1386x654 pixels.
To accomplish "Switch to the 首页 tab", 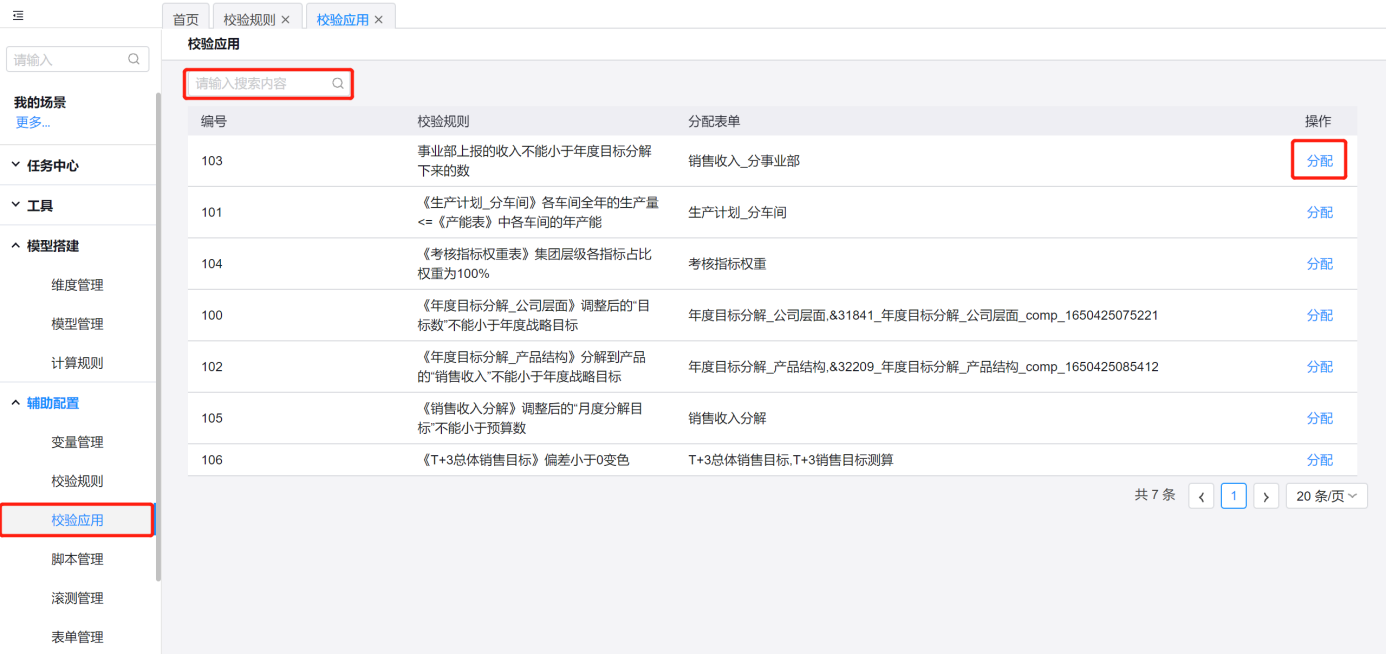I will pos(186,20).
